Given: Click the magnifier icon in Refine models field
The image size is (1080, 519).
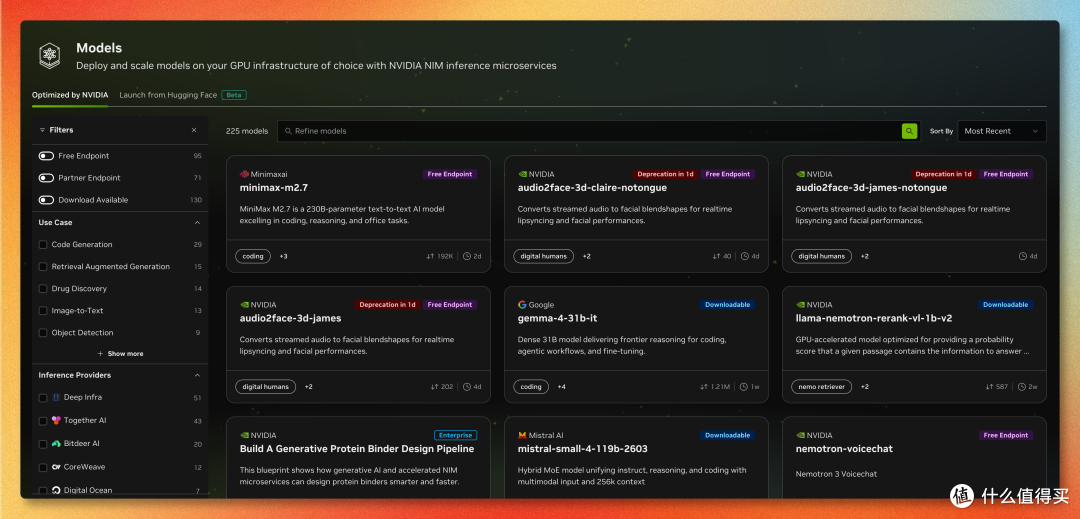Looking at the screenshot, I should click(289, 131).
